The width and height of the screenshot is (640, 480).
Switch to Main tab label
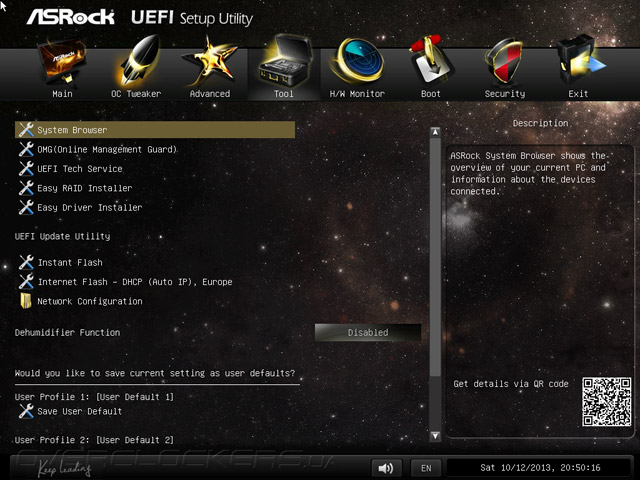[62, 94]
